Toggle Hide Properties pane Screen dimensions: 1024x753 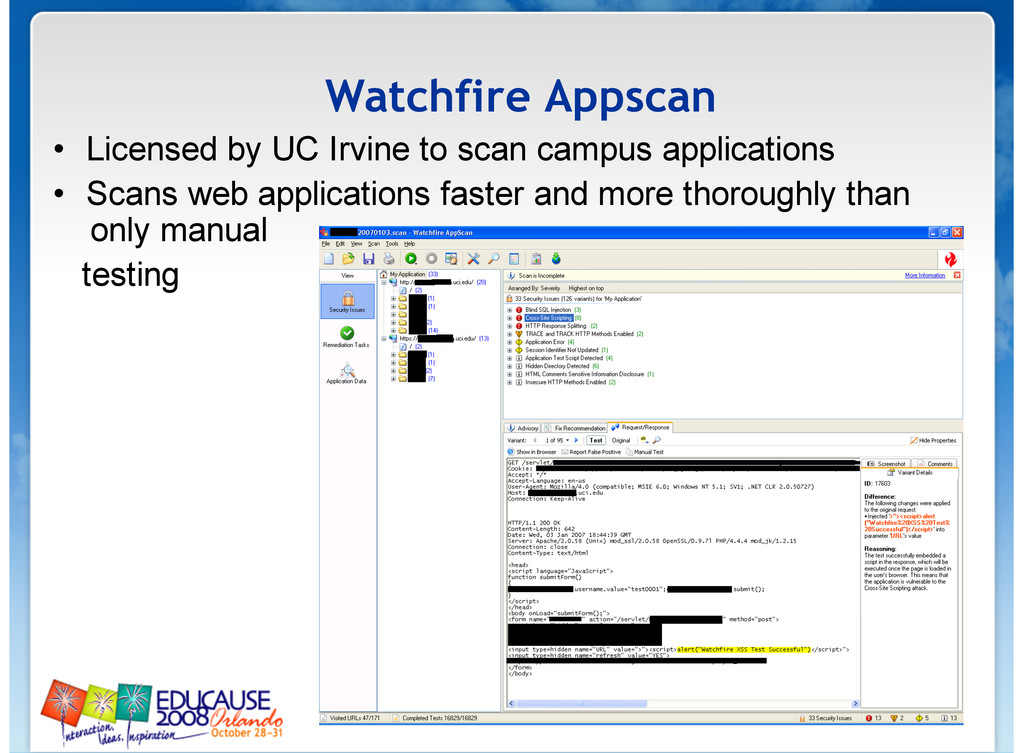pyautogui.click(x=933, y=441)
